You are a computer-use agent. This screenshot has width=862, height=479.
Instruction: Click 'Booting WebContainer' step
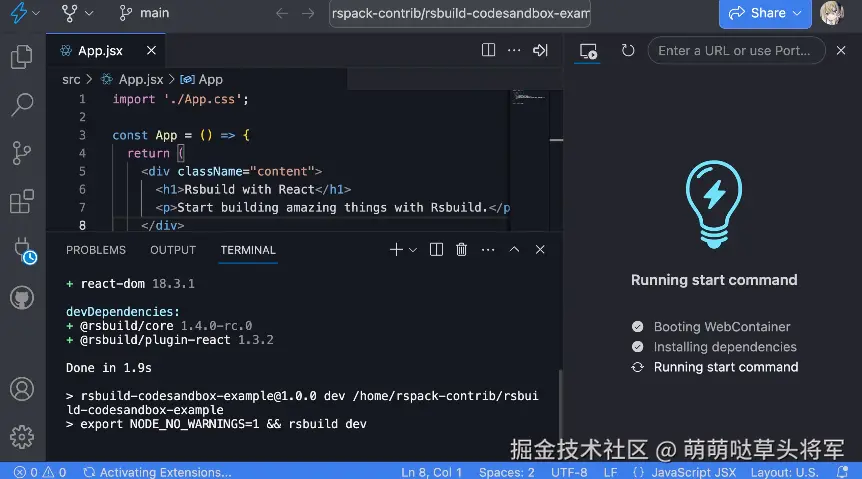tap(722, 327)
